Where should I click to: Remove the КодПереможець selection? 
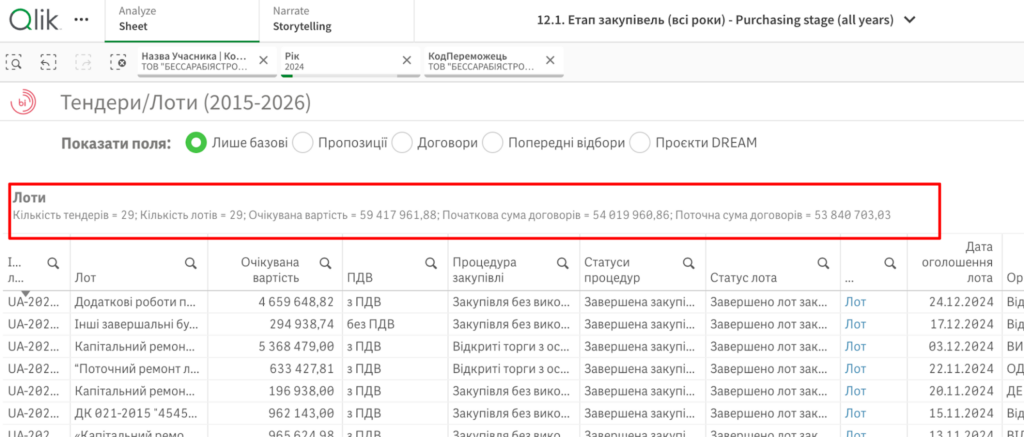pos(552,61)
